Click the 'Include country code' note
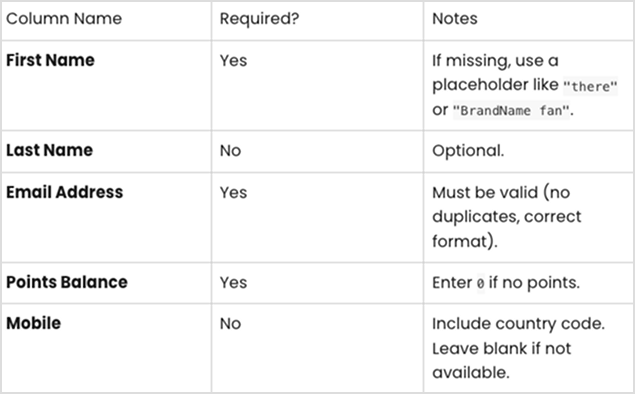Screen dimensions: 635x394 pyautogui.click(x=518, y=324)
